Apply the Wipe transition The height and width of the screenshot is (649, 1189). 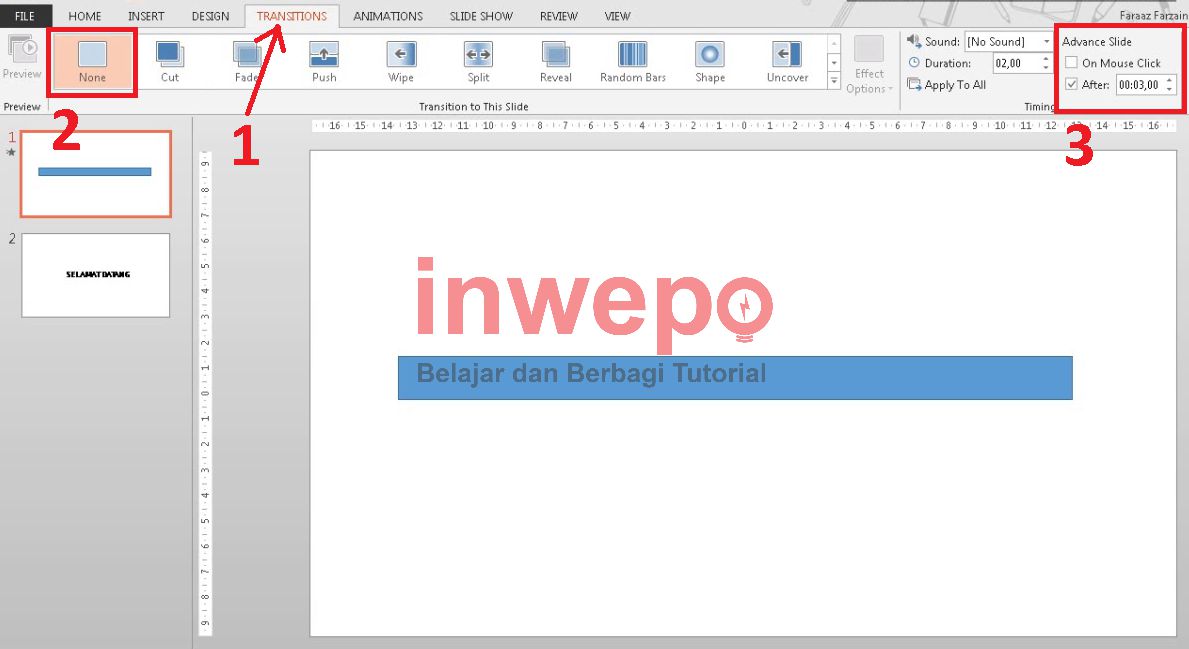400,61
